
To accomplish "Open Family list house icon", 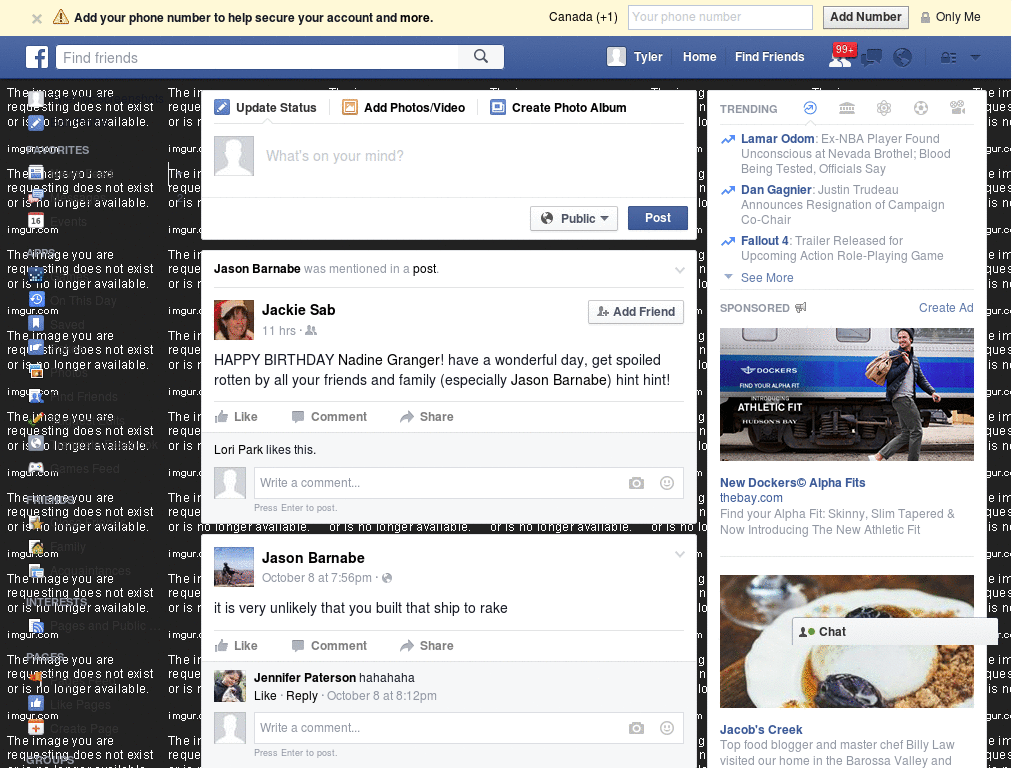I will pyautogui.click(x=36, y=547).
